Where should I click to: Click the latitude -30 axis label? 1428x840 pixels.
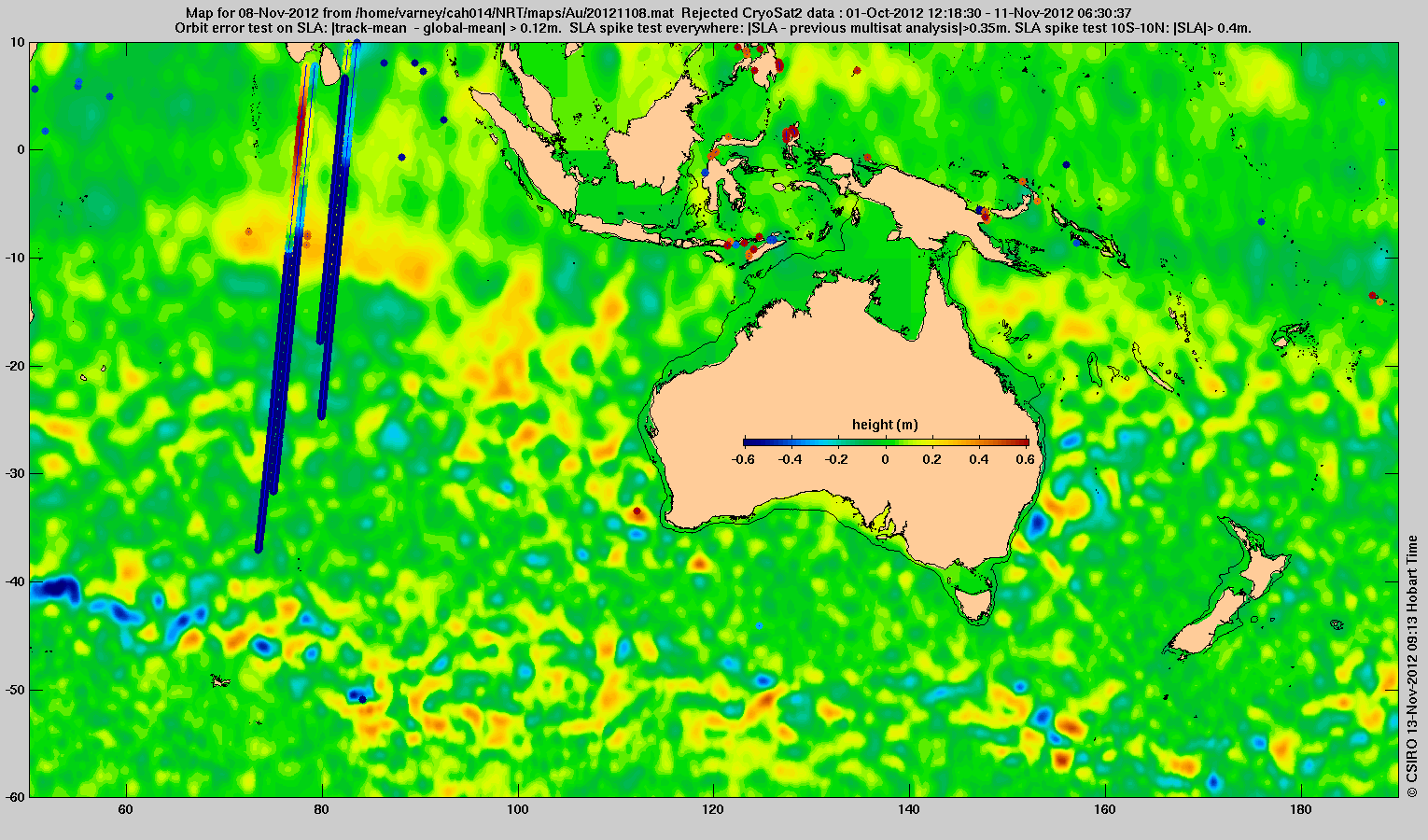pyautogui.click(x=15, y=473)
